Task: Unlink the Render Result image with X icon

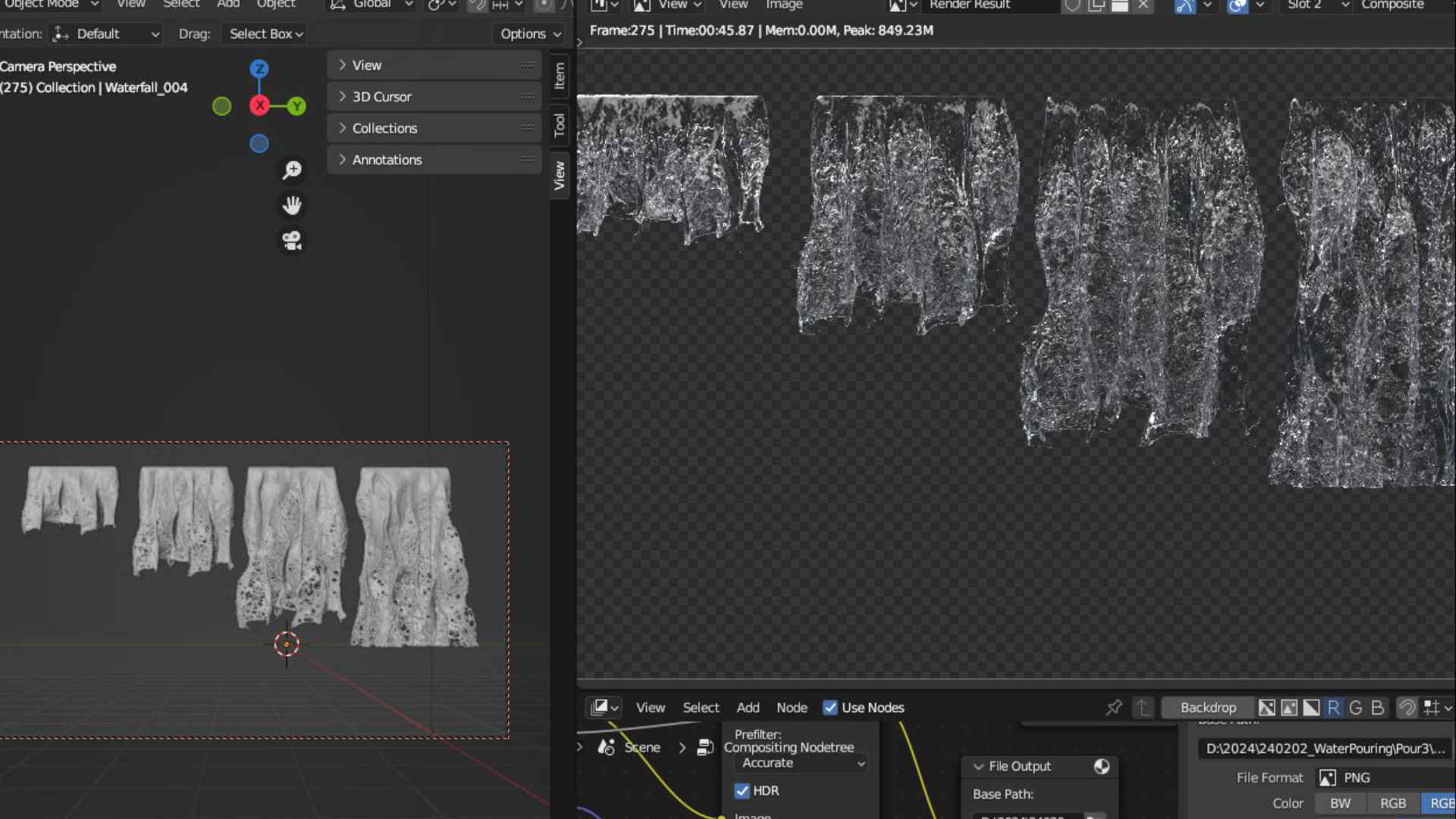Action: click(x=1143, y=5)
